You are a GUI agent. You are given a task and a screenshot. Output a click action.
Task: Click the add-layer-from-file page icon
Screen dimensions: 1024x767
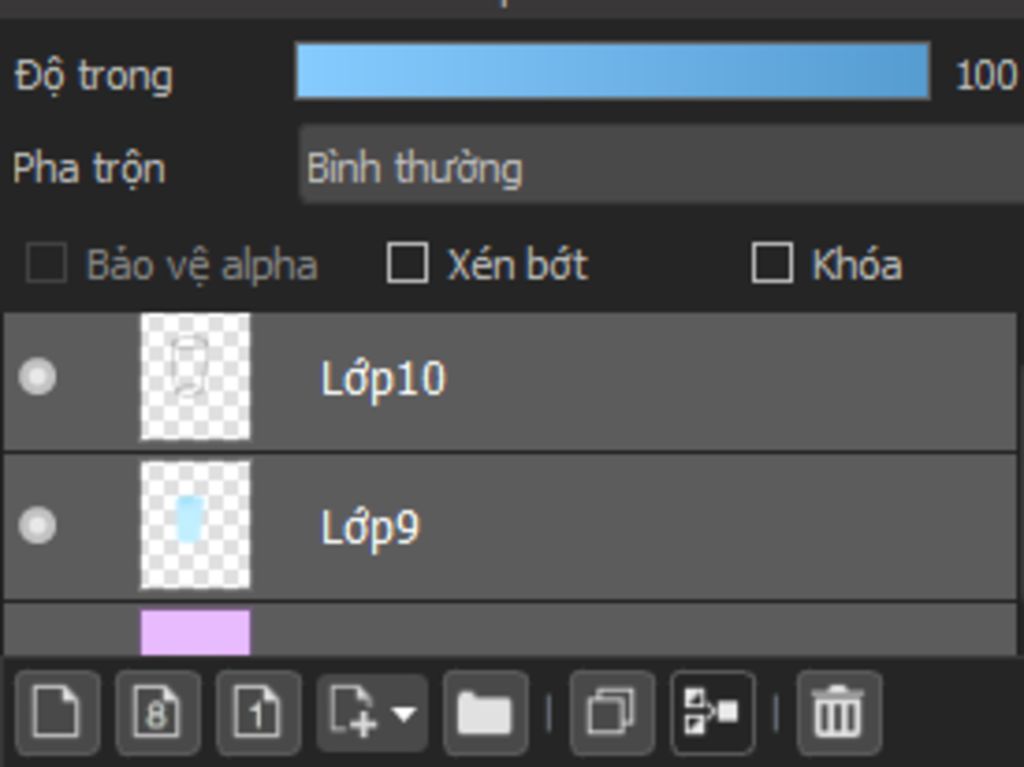(x=353, y=712)
